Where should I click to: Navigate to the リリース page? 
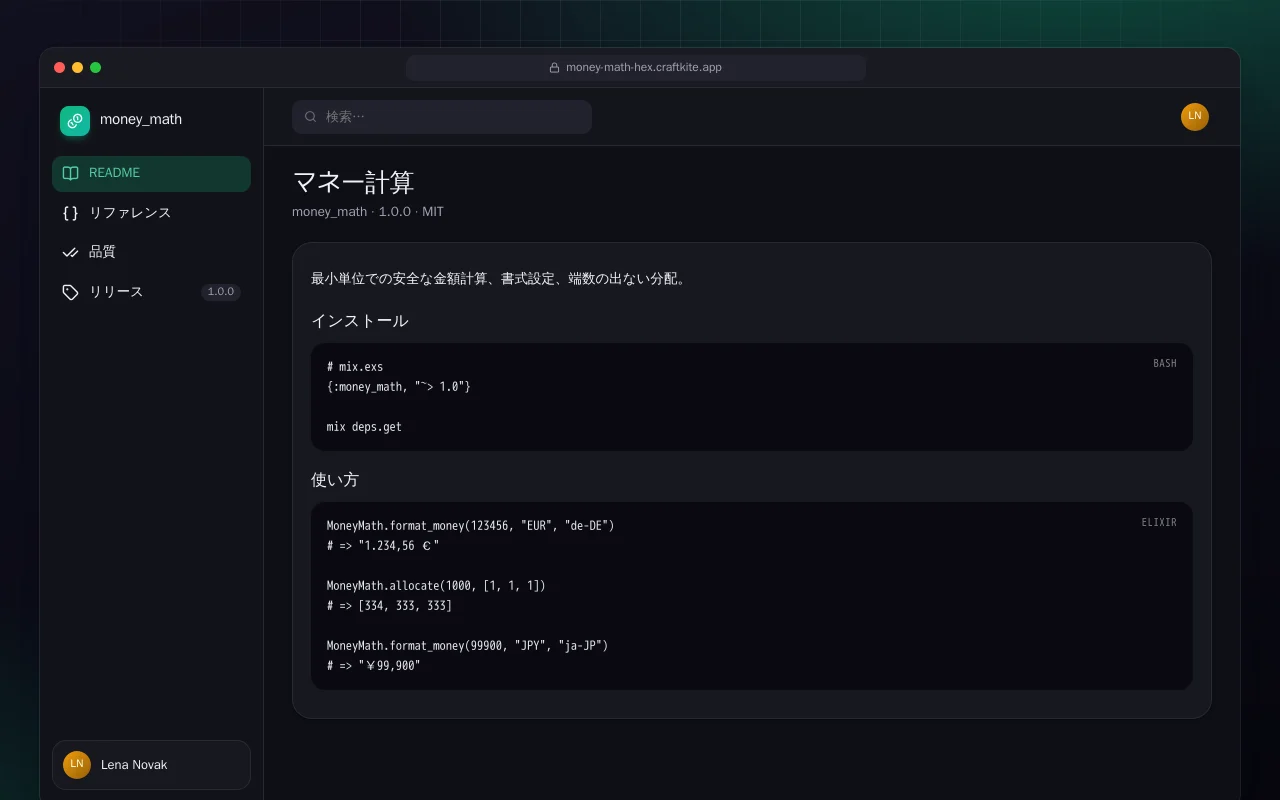coord(151,292)
